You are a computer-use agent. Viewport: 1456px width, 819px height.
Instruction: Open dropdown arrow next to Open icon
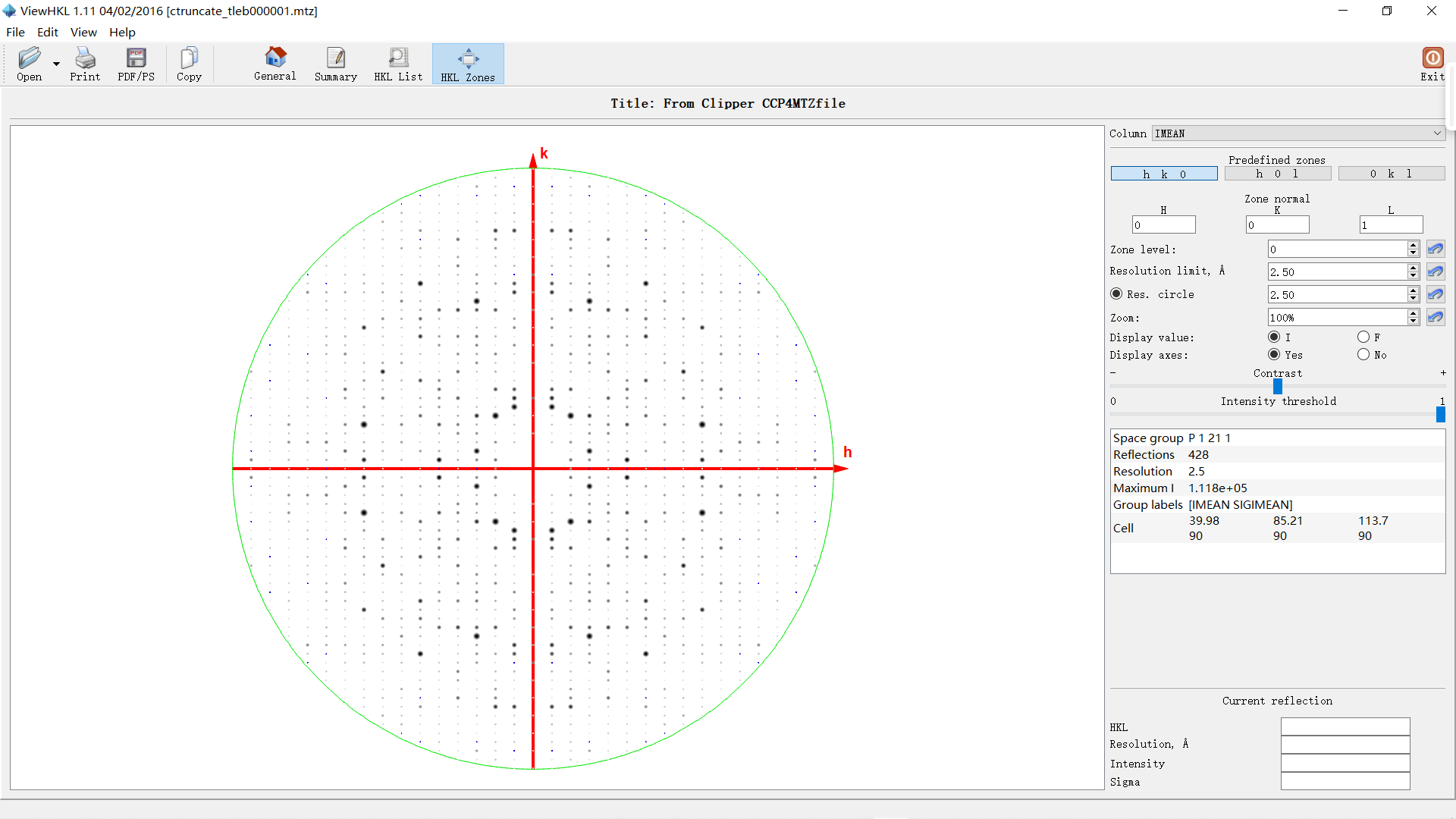click(56, 64)
